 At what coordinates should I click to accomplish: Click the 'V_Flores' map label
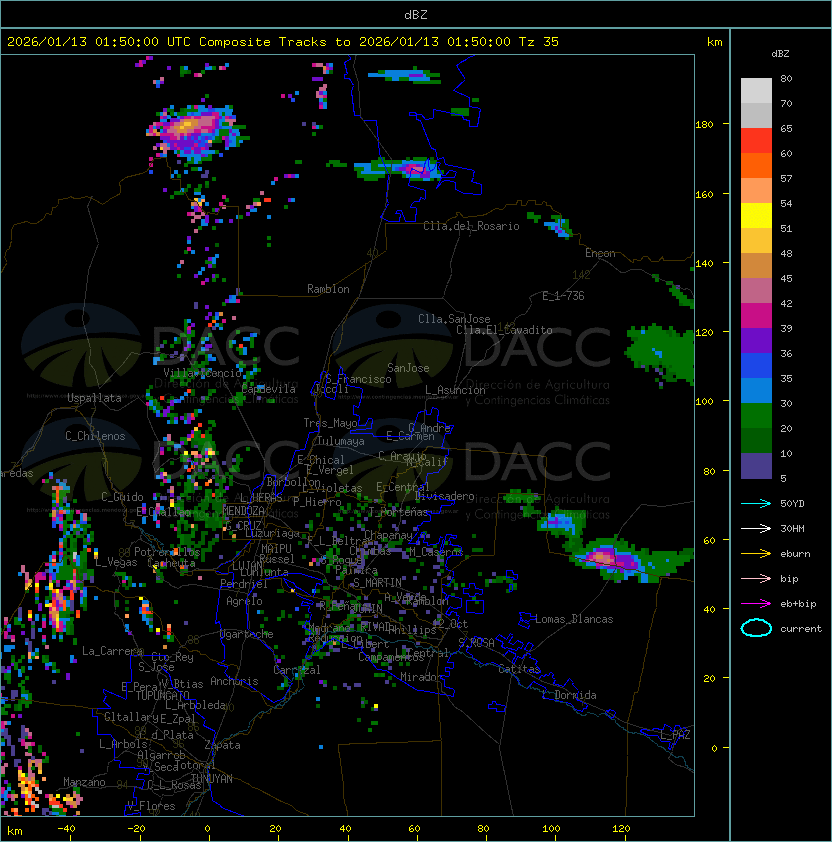[x=151, y=806]
